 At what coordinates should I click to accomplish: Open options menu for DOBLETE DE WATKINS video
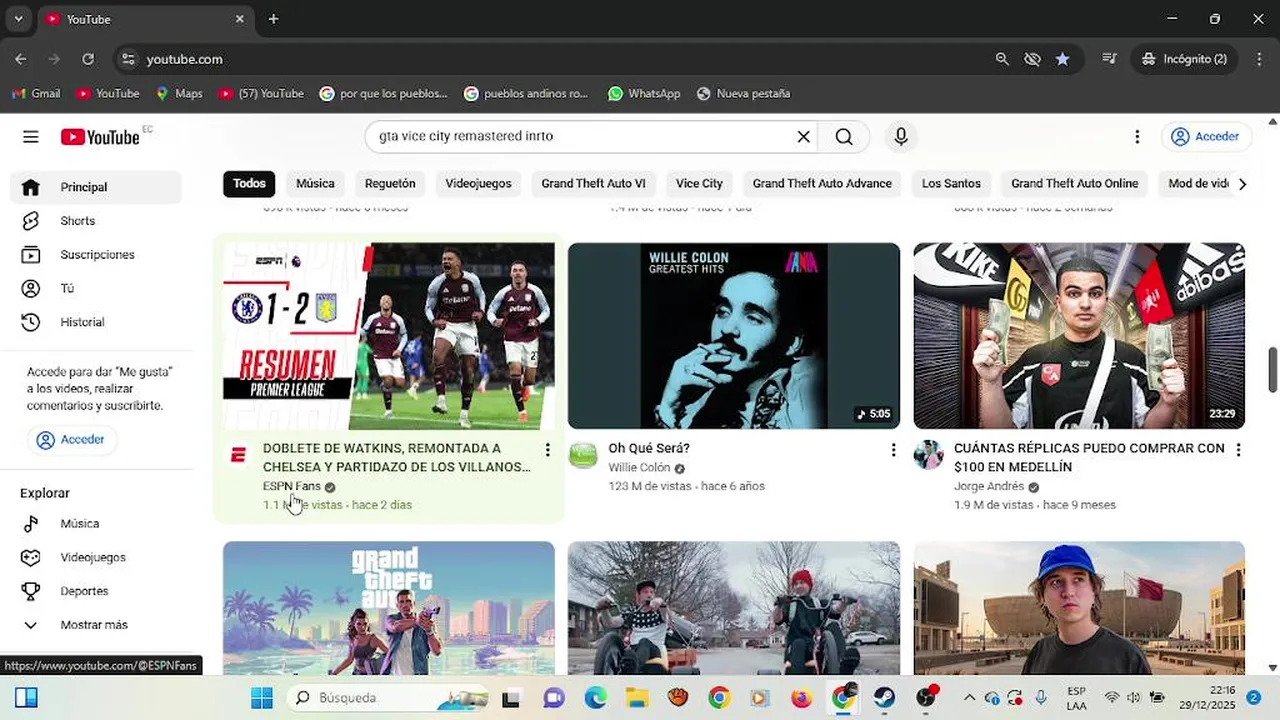click(547, 450)
